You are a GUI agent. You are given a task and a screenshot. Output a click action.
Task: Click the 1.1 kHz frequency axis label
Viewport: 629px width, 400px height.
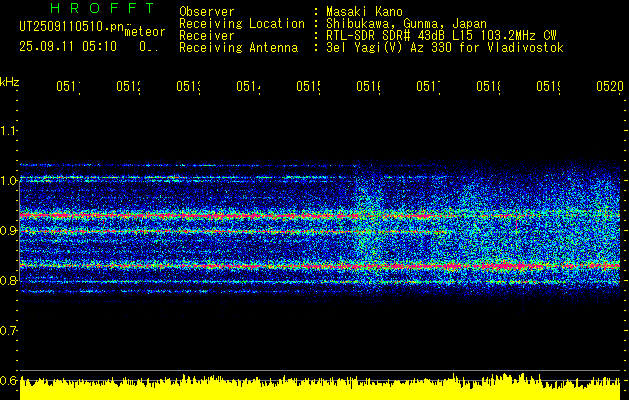(x=8, y=130)
